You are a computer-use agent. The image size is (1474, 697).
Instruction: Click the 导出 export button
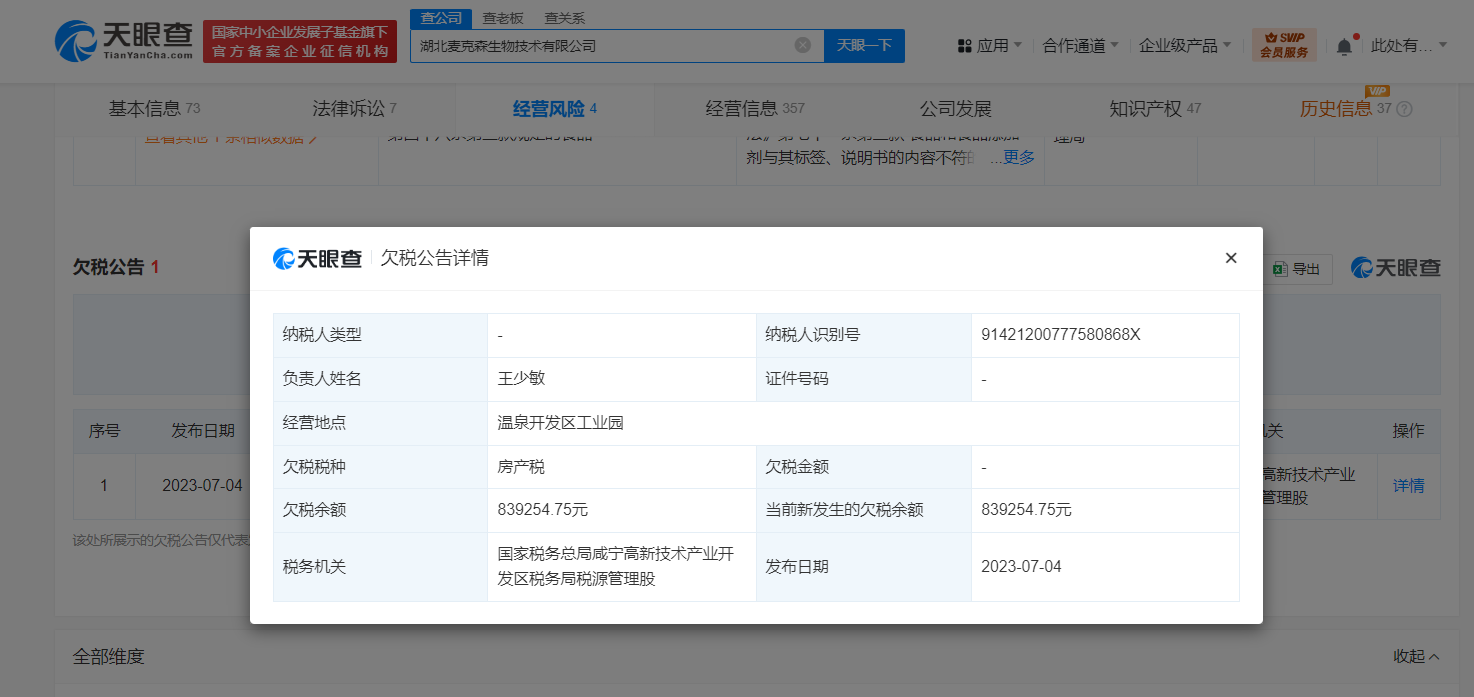[x=1297, y=268]
